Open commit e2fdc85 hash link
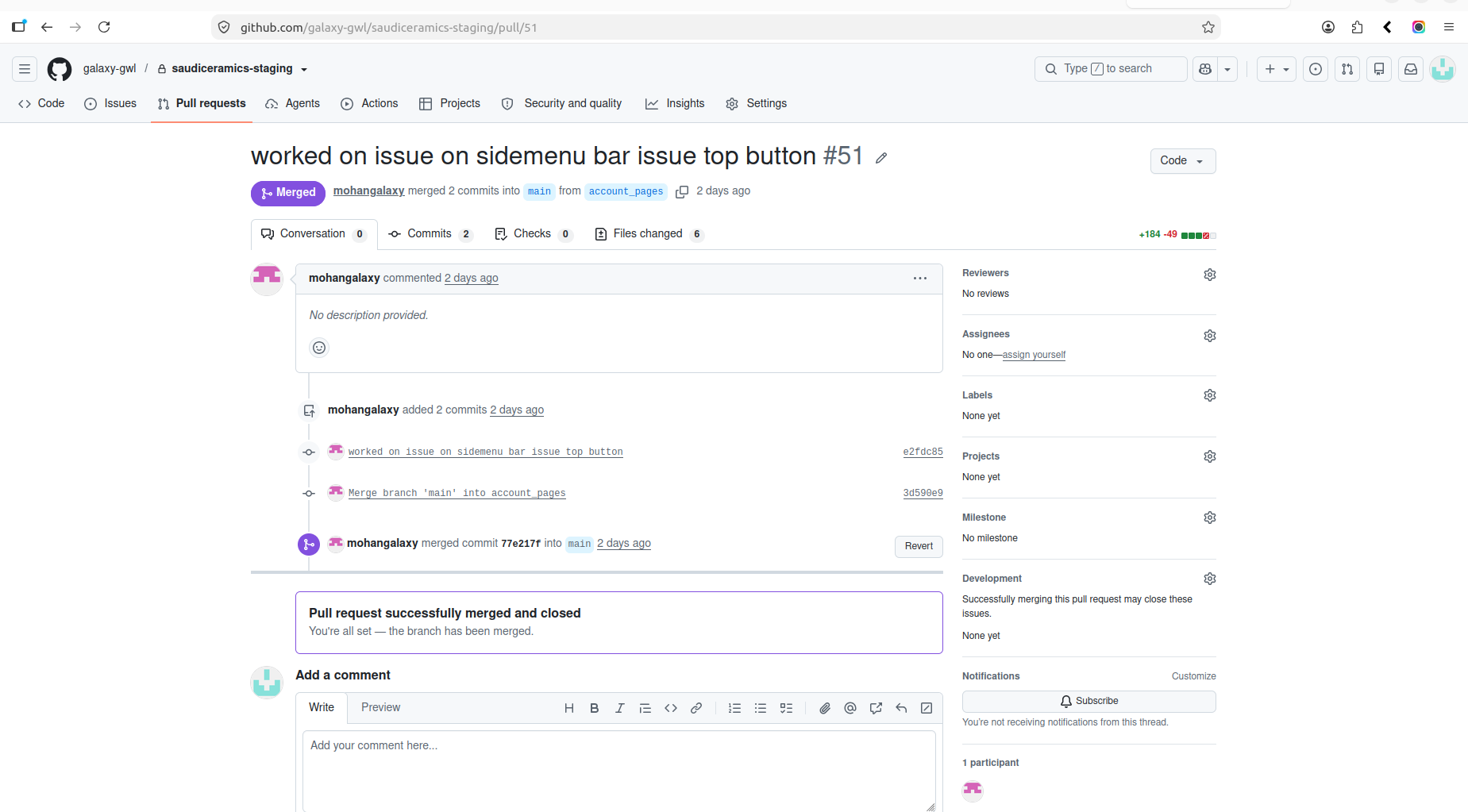 click(923, 452)
